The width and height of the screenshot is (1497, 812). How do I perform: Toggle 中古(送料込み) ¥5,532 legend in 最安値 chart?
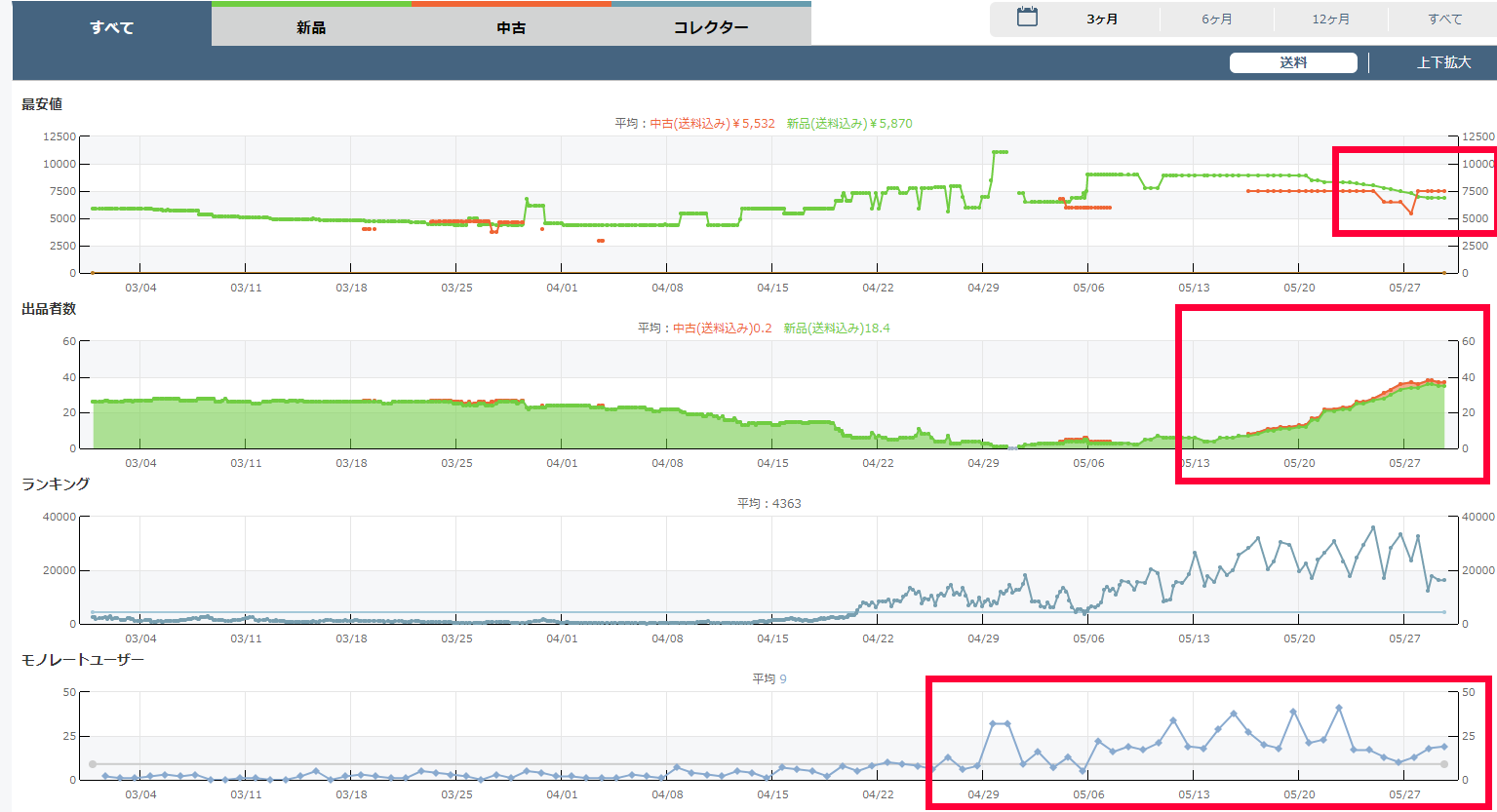[x=712, y=124]
